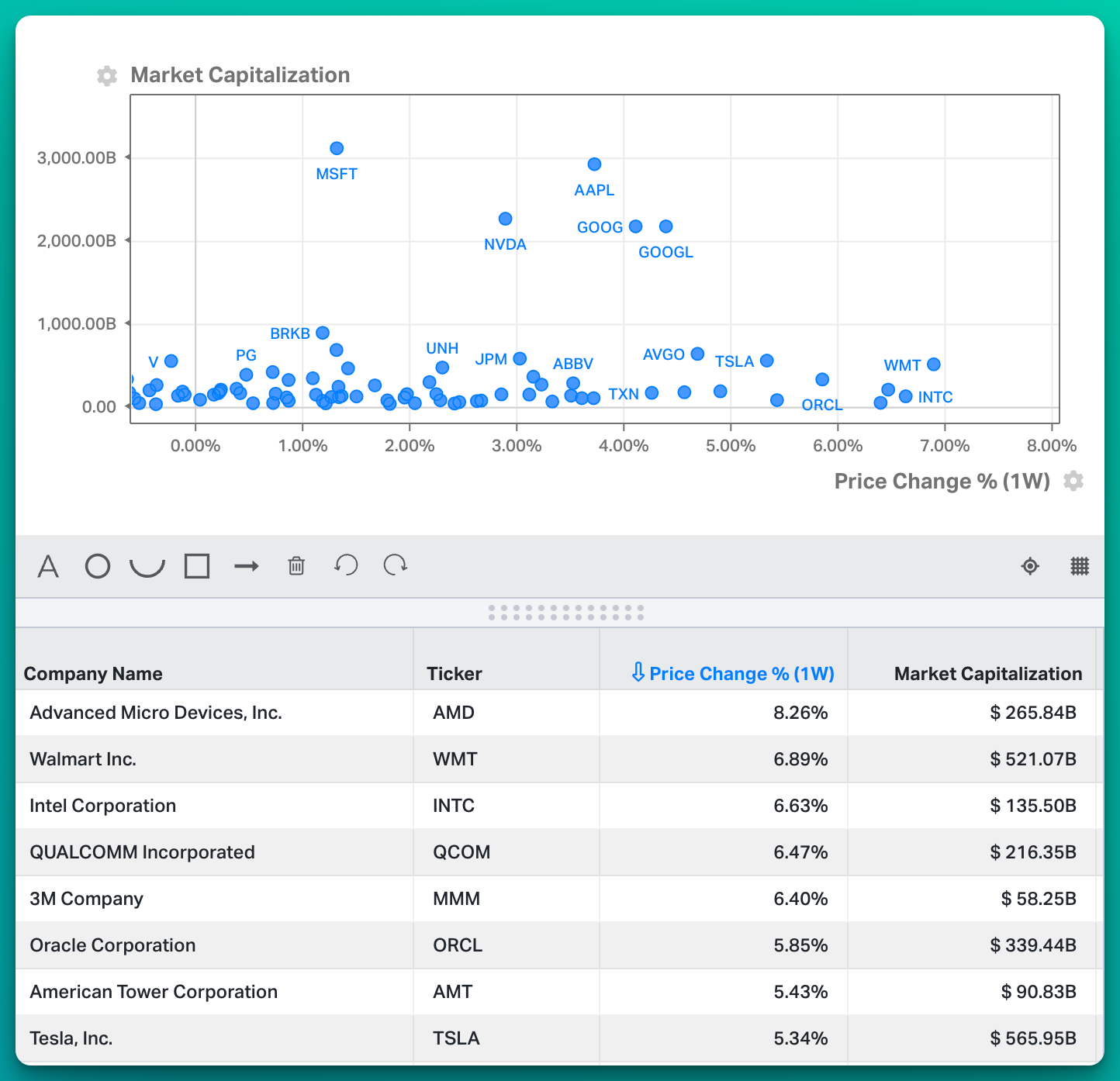Click the ORCL data point

coord(822,379)
